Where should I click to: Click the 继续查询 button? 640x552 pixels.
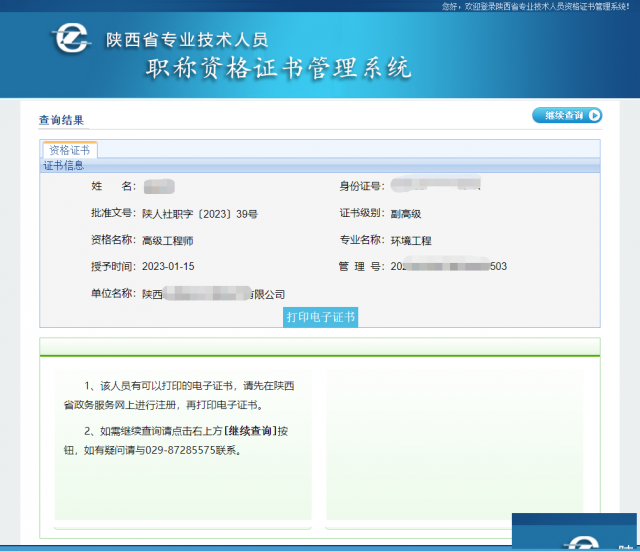(x=567, y=116)
